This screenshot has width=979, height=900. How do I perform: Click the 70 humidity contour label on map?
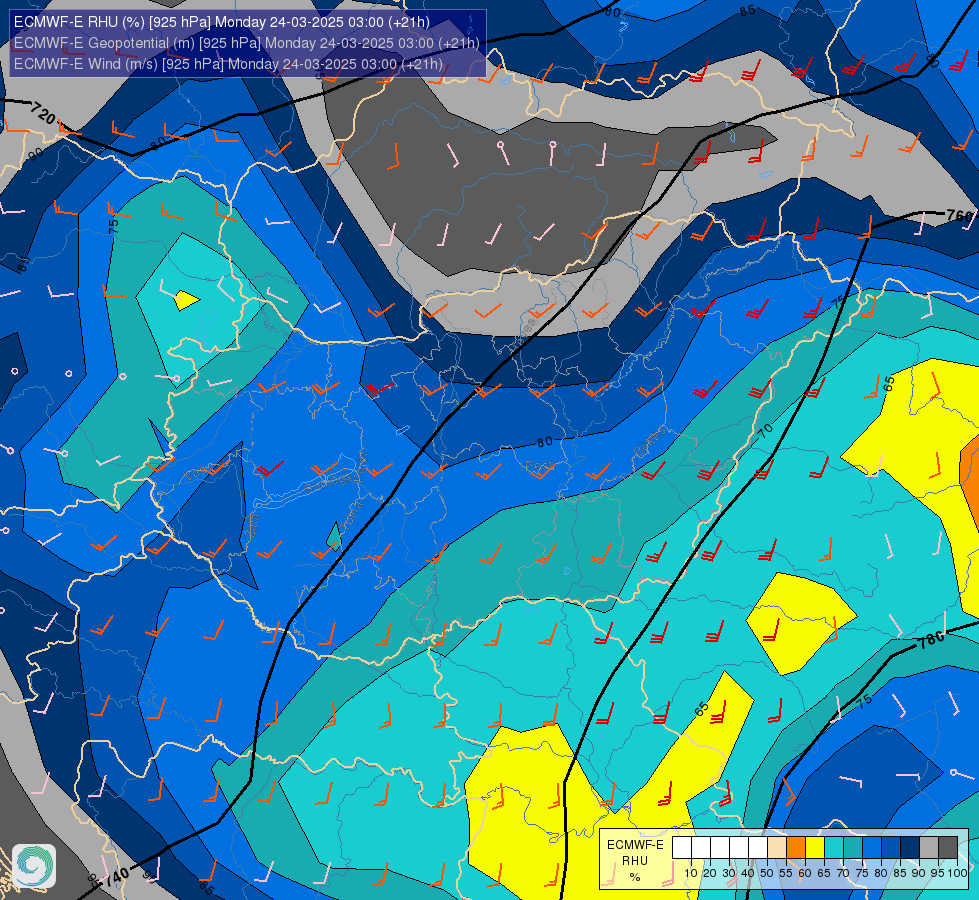point(765,430)
